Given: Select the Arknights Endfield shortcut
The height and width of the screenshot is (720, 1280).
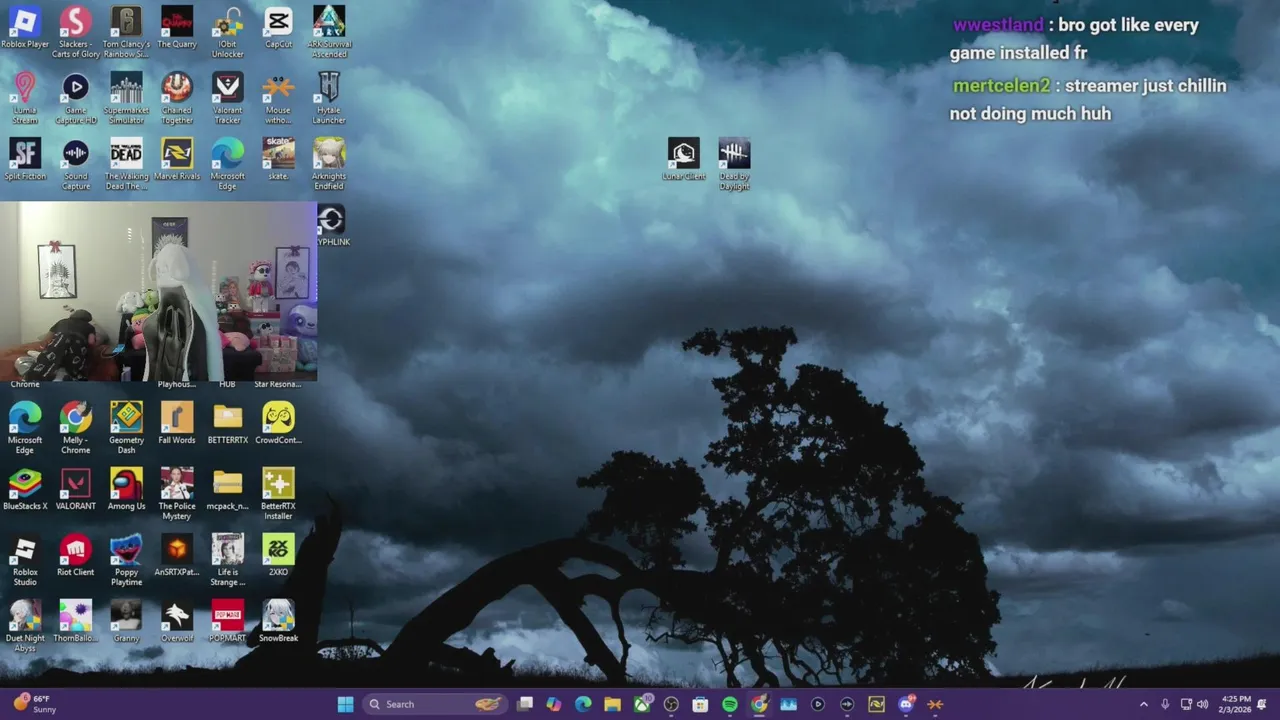Looking at the screenshot, I should point(329,164).
